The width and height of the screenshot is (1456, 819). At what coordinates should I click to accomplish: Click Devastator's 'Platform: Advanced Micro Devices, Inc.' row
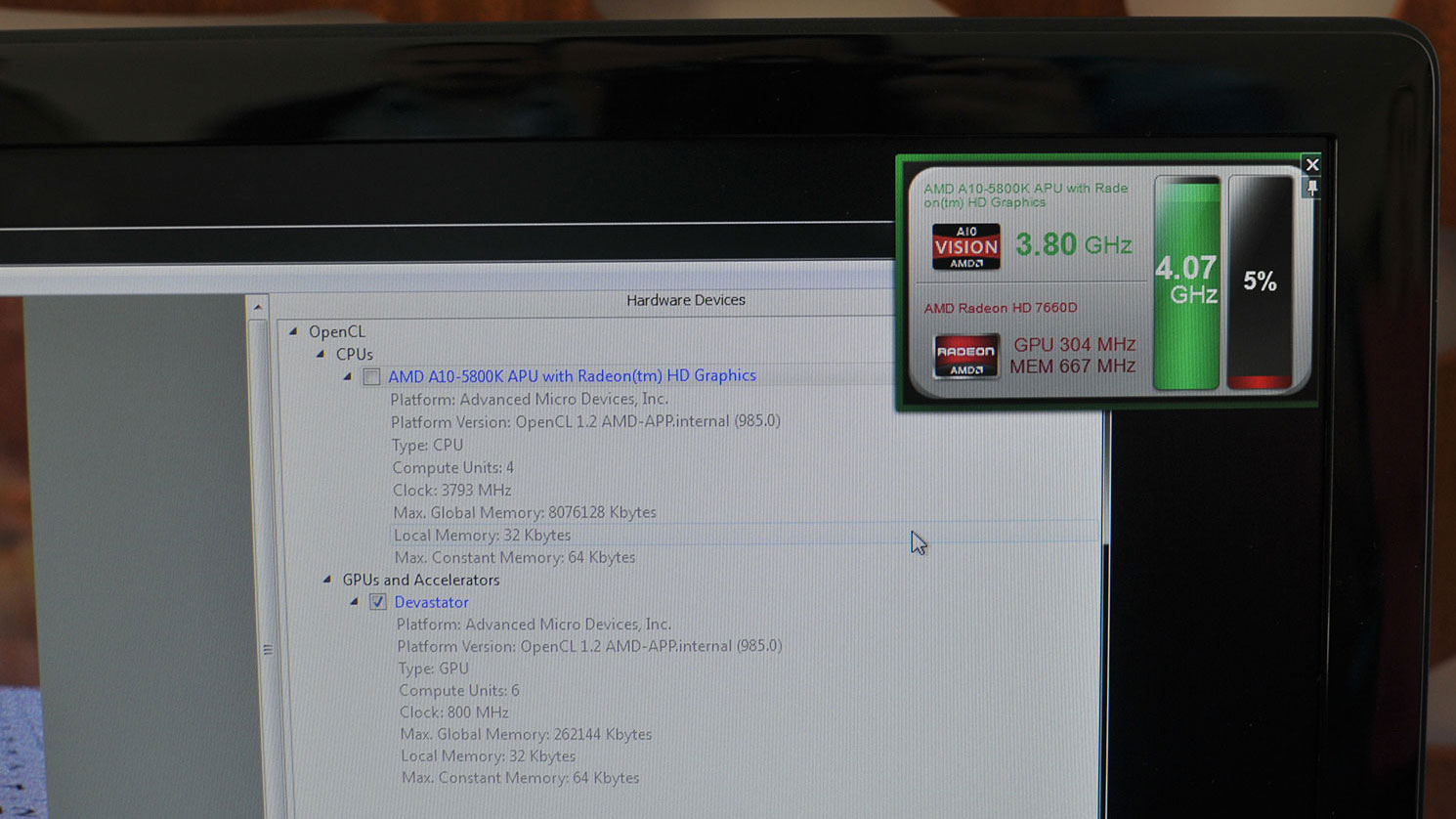[x=534, y=624]
